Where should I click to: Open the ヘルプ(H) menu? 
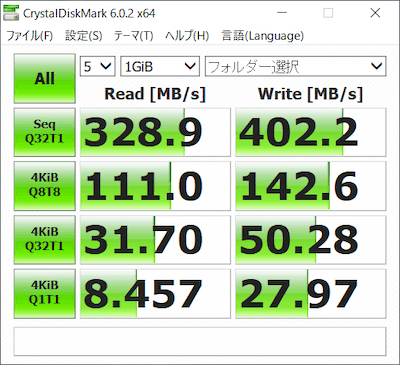point(187,36)
